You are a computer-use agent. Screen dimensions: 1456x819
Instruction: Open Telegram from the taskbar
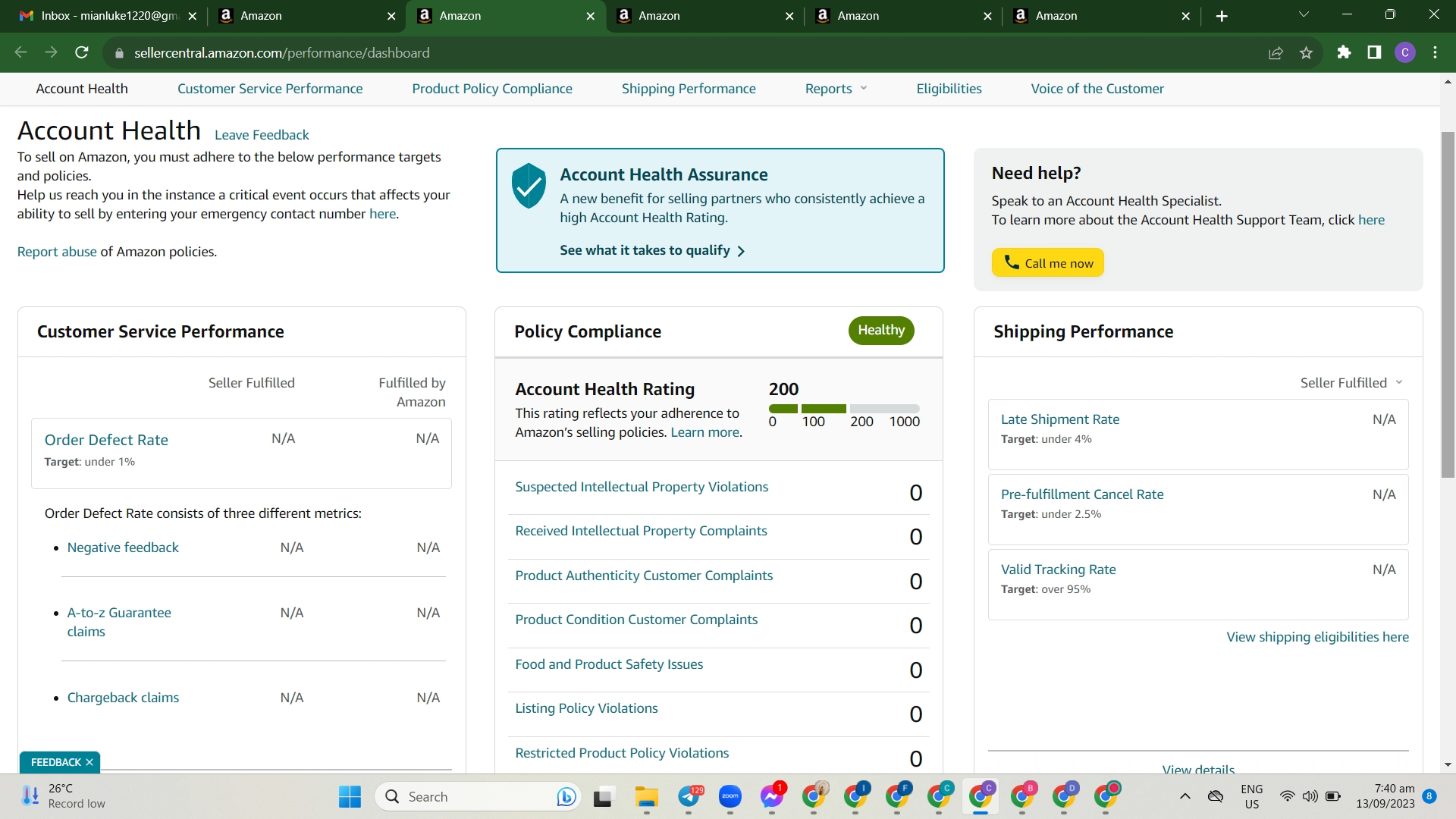[689, 796]
